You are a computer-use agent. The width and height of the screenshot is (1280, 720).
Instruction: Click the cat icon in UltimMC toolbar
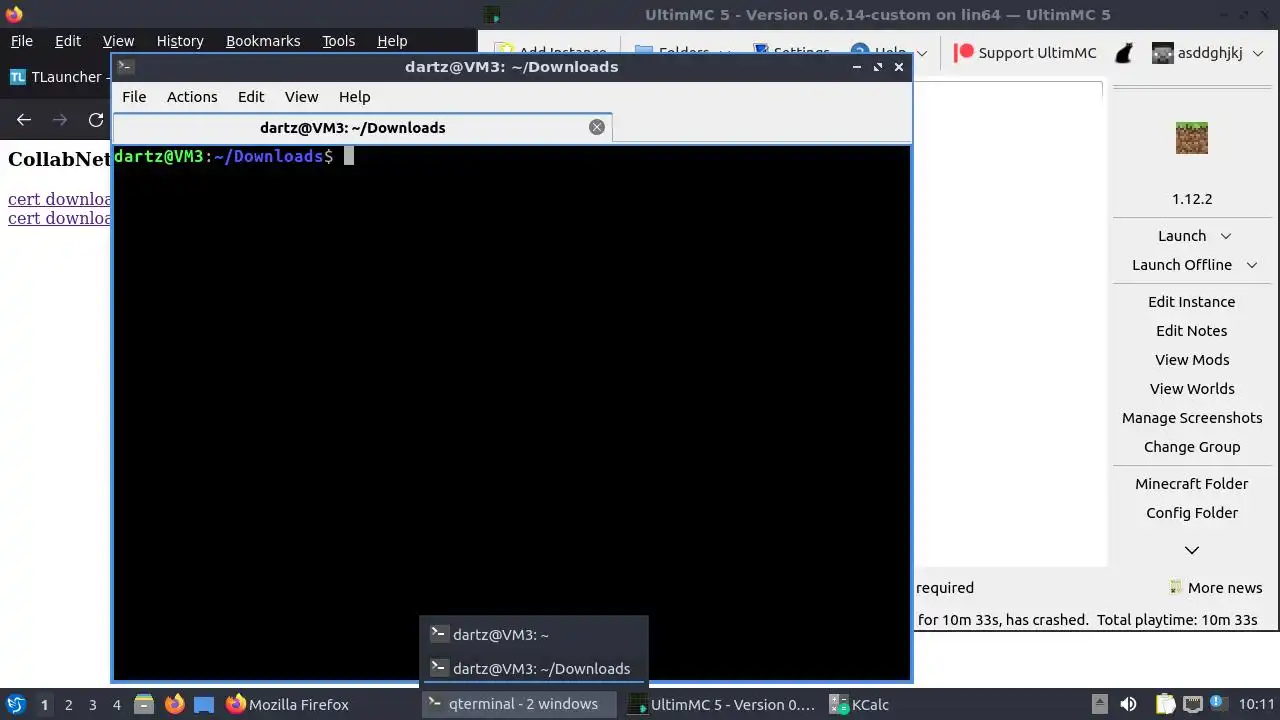[x=1124, y=53]
